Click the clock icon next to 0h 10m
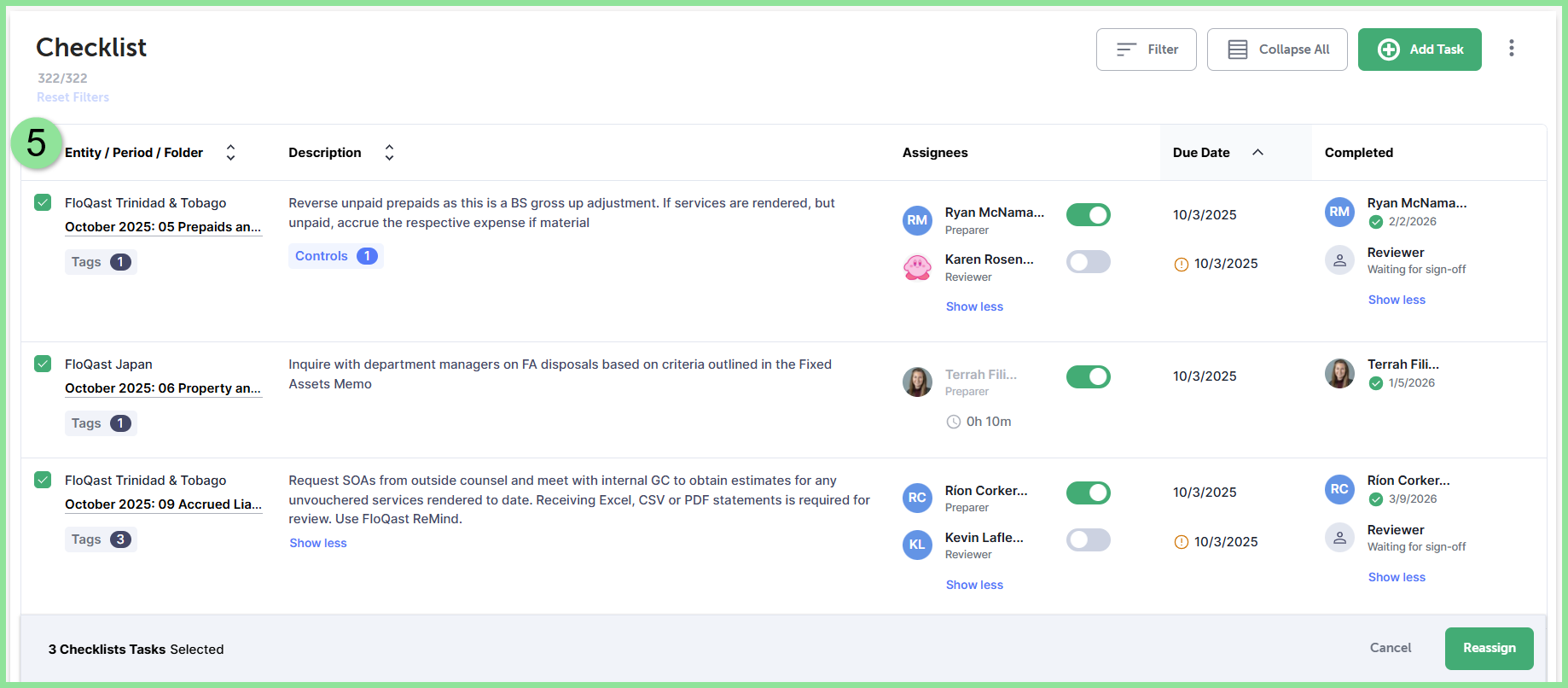The image size is (1568, 688). (954, 422)
